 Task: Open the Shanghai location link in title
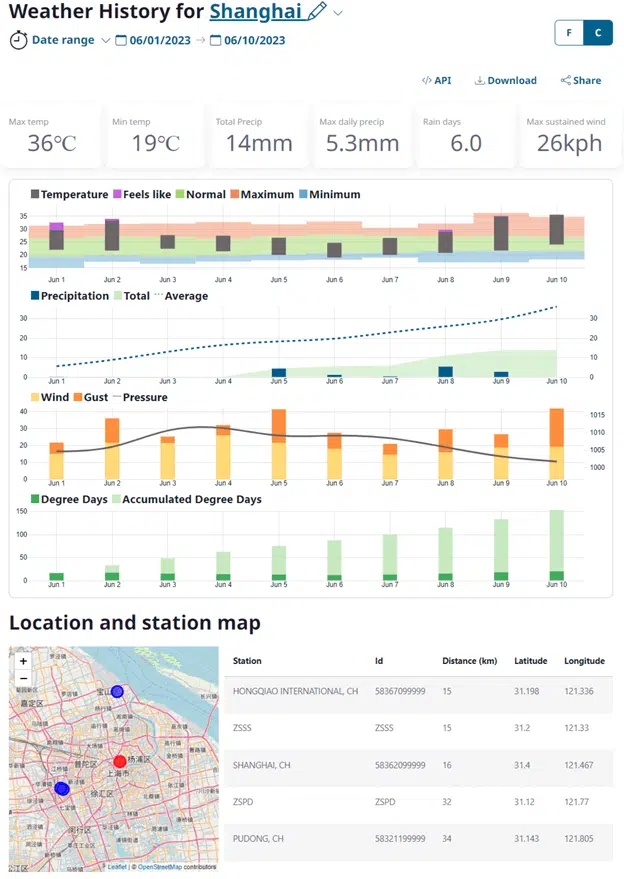click(x=255, y=12)
